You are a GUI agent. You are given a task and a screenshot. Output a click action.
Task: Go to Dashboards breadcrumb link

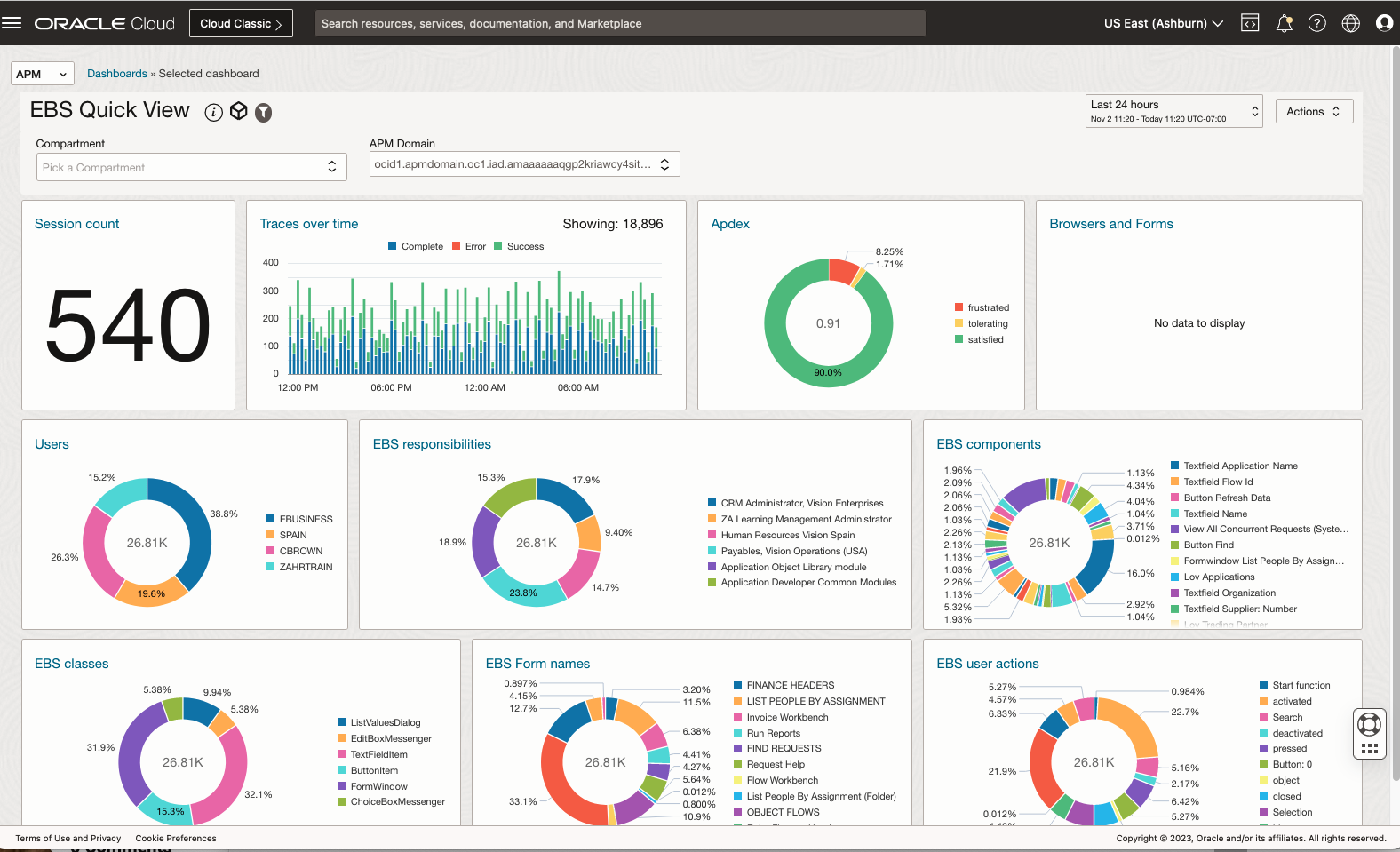117,74
